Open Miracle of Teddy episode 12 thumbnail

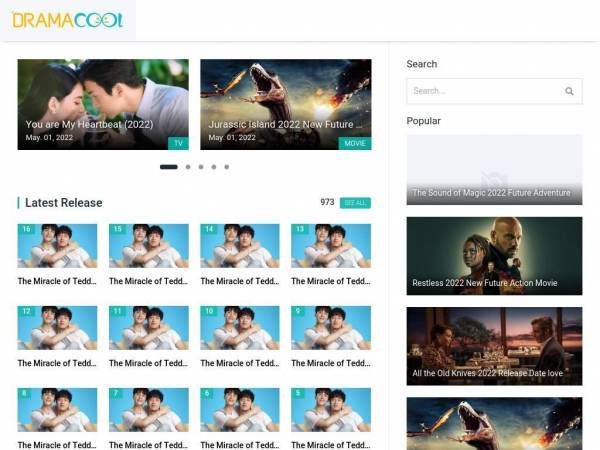click(57, 328)
